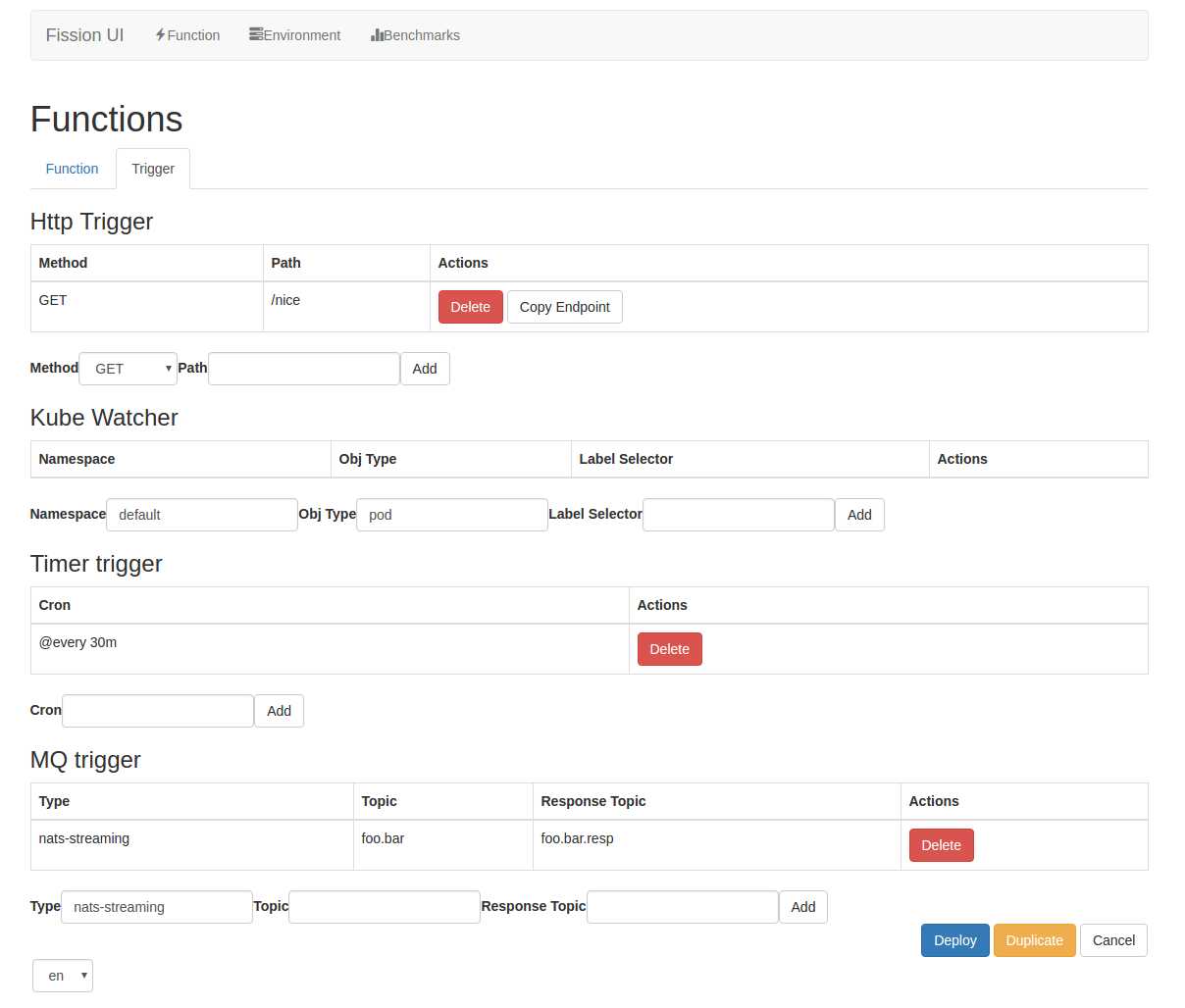Click the lightning bolt Function icon
This screenshot has height=1008, width=1185.
[161, 35]
